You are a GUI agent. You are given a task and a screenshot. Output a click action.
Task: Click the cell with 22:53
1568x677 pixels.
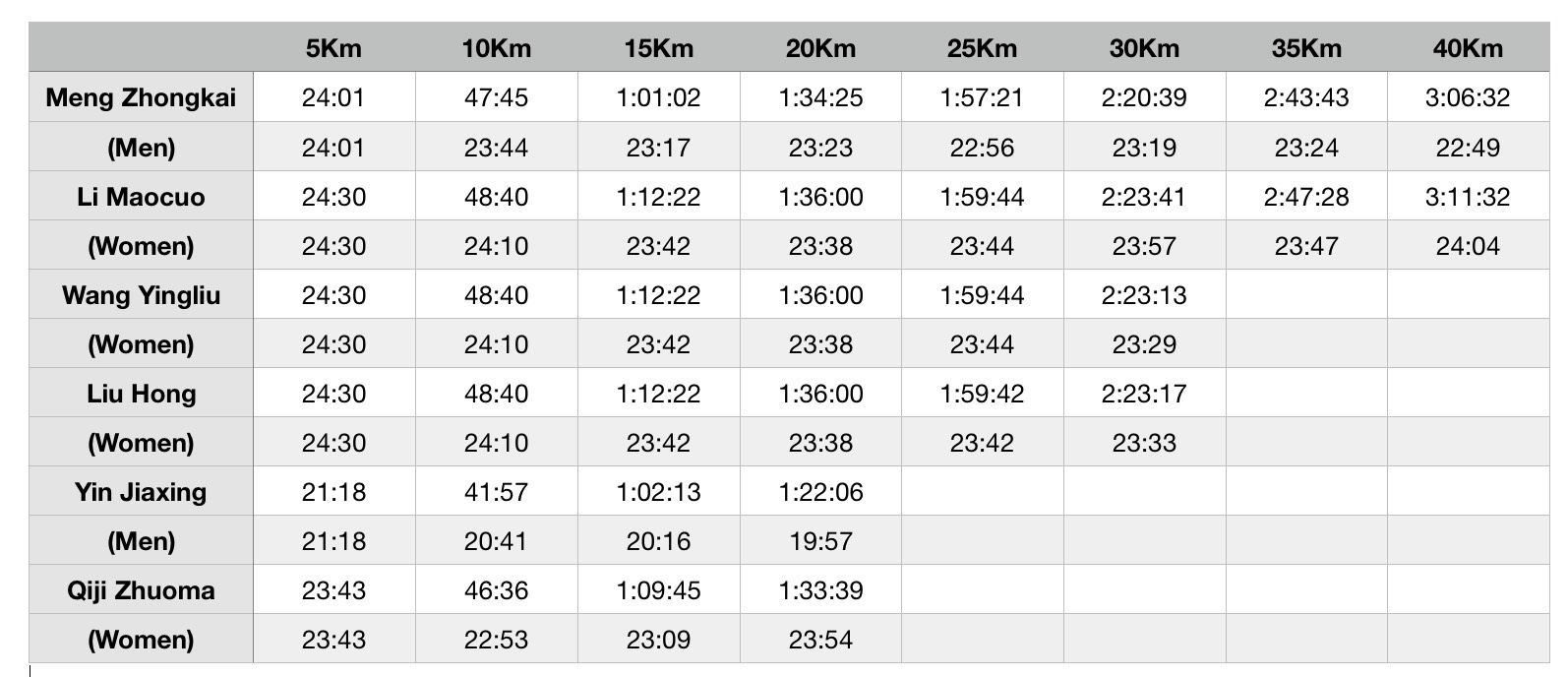pyautogui.click(x=496, y=639)
